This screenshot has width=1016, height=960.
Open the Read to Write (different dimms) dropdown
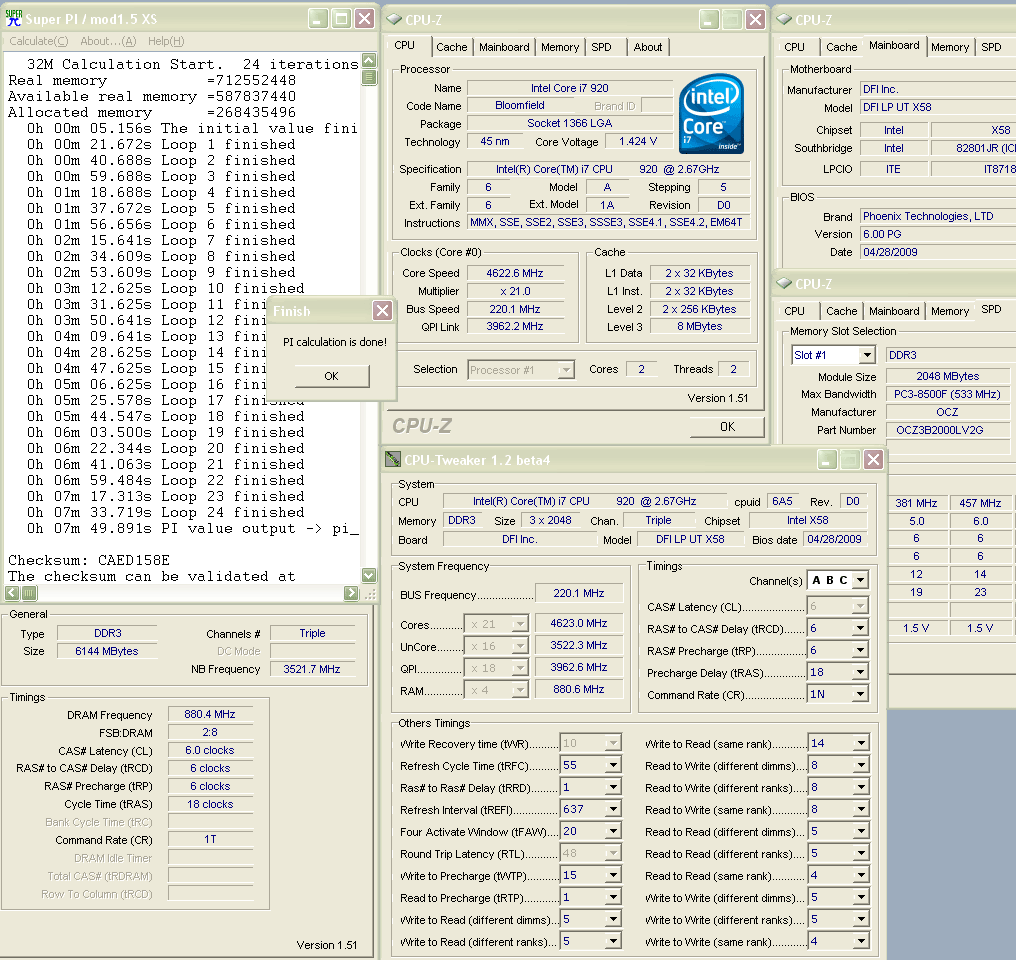pos(860,766)
